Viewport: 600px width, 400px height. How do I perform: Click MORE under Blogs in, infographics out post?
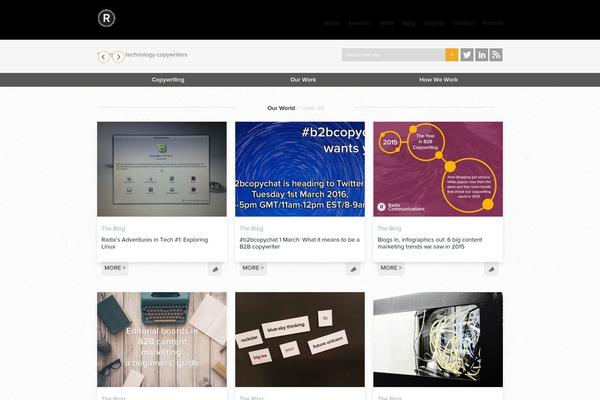pyautogui.click(x=391, y=268)
